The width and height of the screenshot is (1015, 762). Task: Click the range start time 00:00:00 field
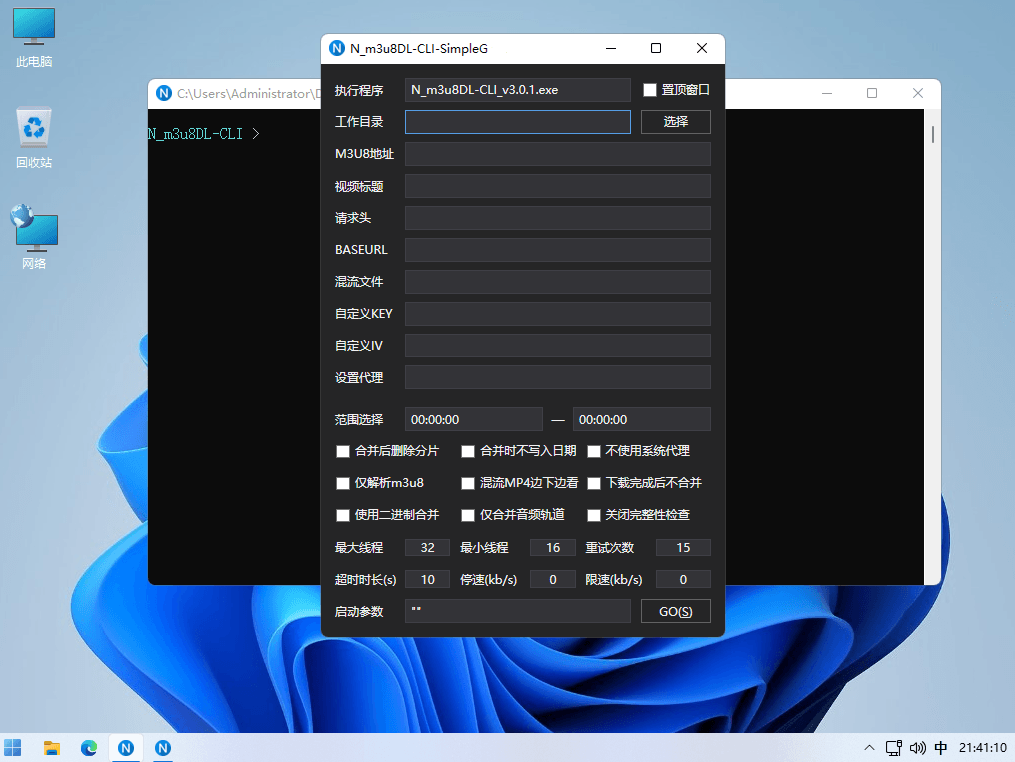[x=474, y=420]
